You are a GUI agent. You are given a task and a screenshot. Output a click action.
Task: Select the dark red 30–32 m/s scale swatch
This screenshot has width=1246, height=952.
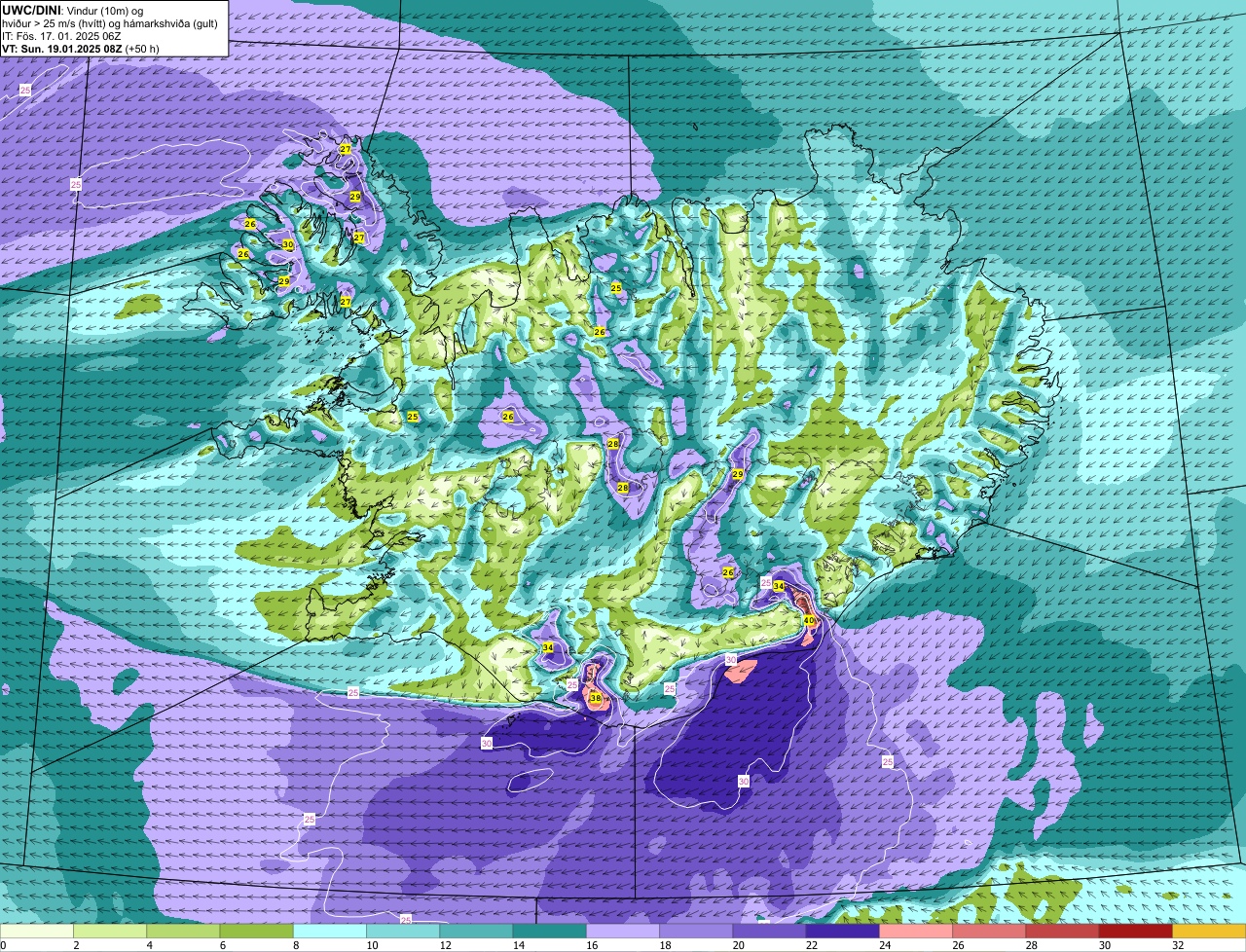pyautogui.click(x=1136, y=932)
